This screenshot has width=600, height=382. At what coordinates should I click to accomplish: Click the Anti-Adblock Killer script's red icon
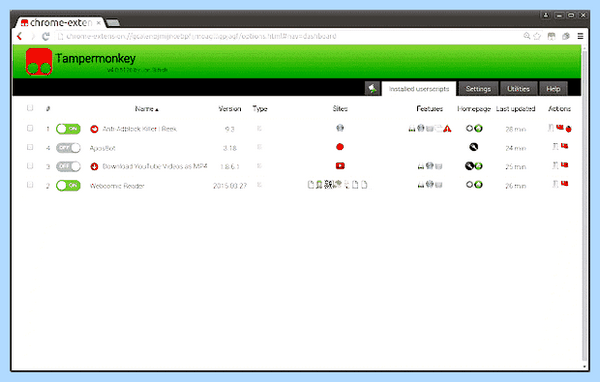tap(94, 129)
